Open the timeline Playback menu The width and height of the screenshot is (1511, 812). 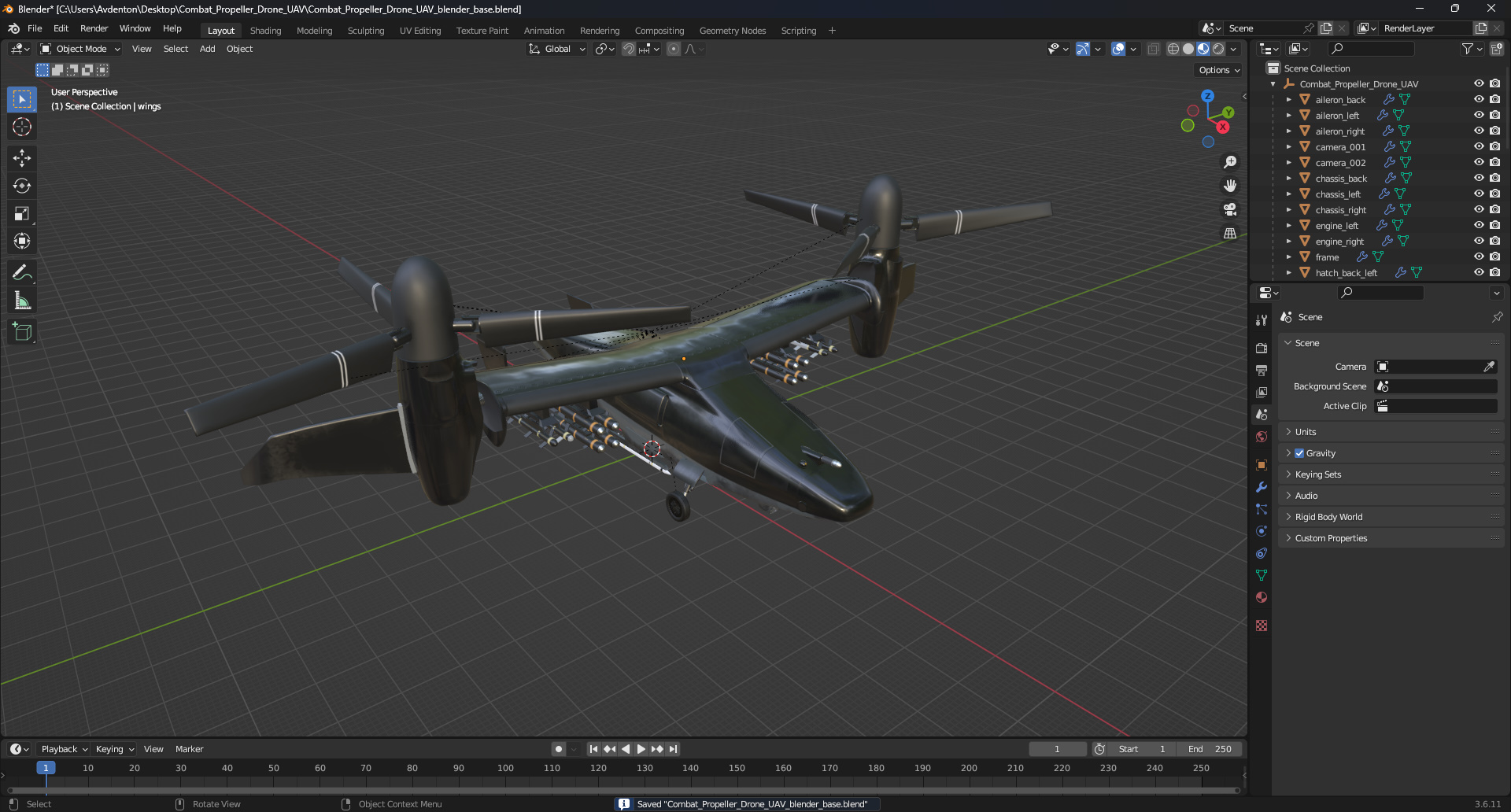click(x=64, y=749)
